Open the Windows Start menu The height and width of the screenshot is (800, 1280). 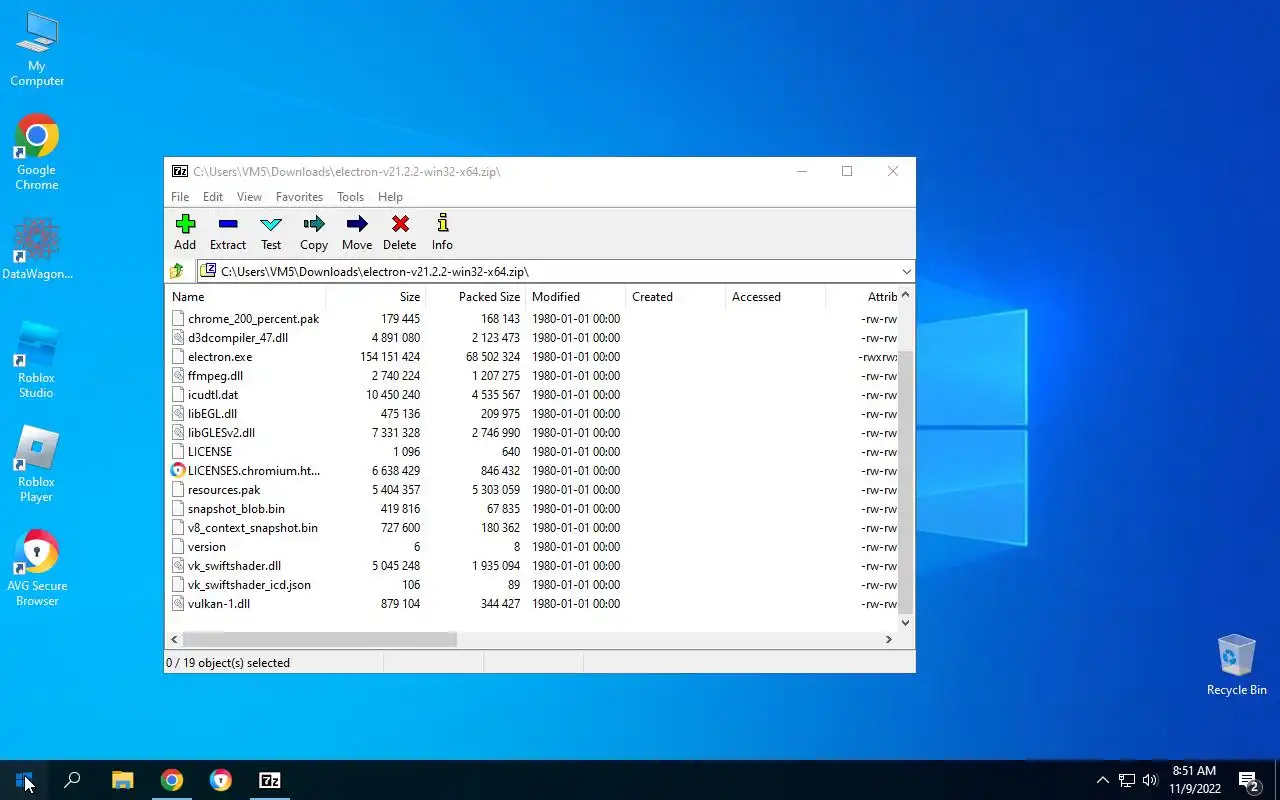coord(24,780)
